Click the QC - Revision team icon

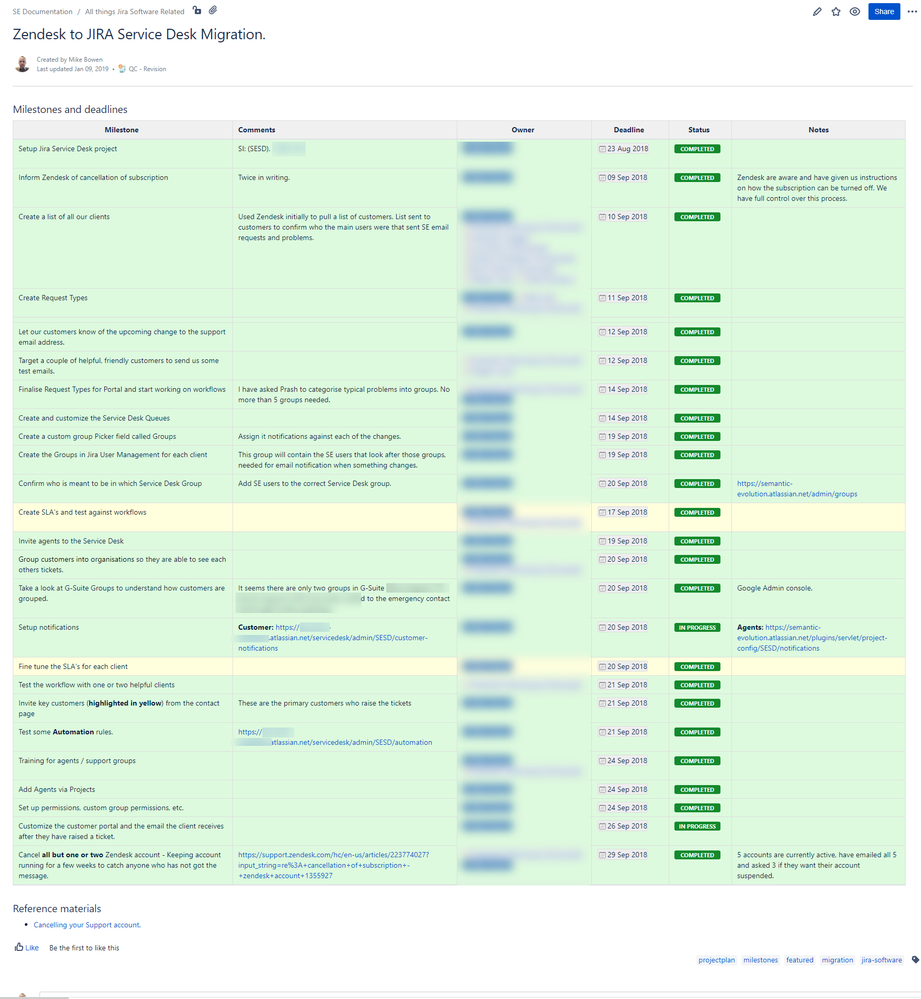(121, 69)
